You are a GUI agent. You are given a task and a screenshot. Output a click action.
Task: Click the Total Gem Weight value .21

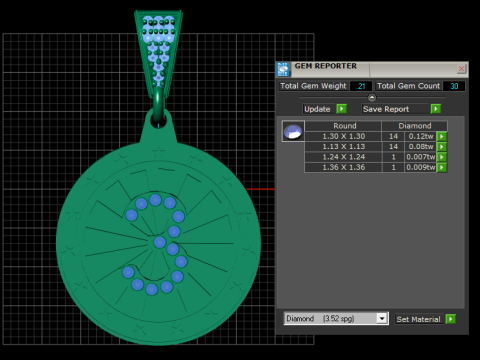point(361,86)
